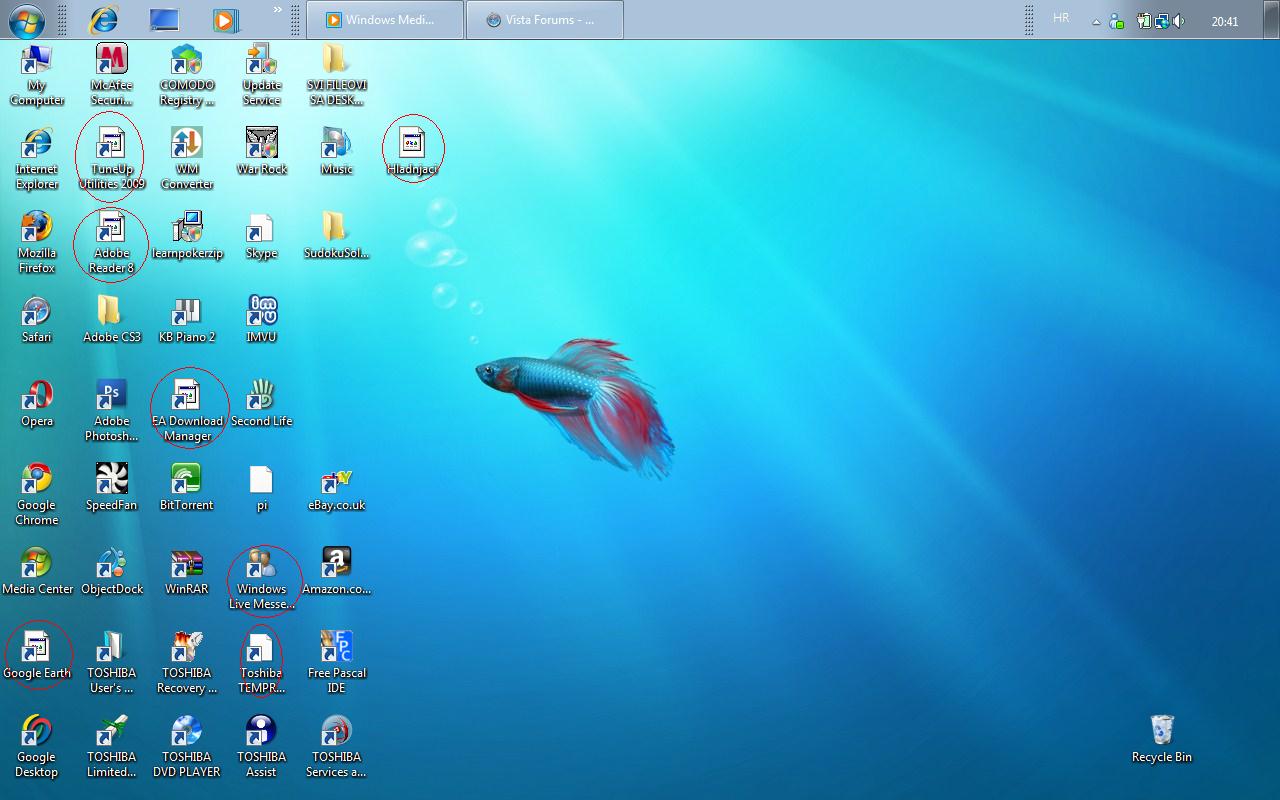Show hidden tray icons arrow

pos(1097,21)
